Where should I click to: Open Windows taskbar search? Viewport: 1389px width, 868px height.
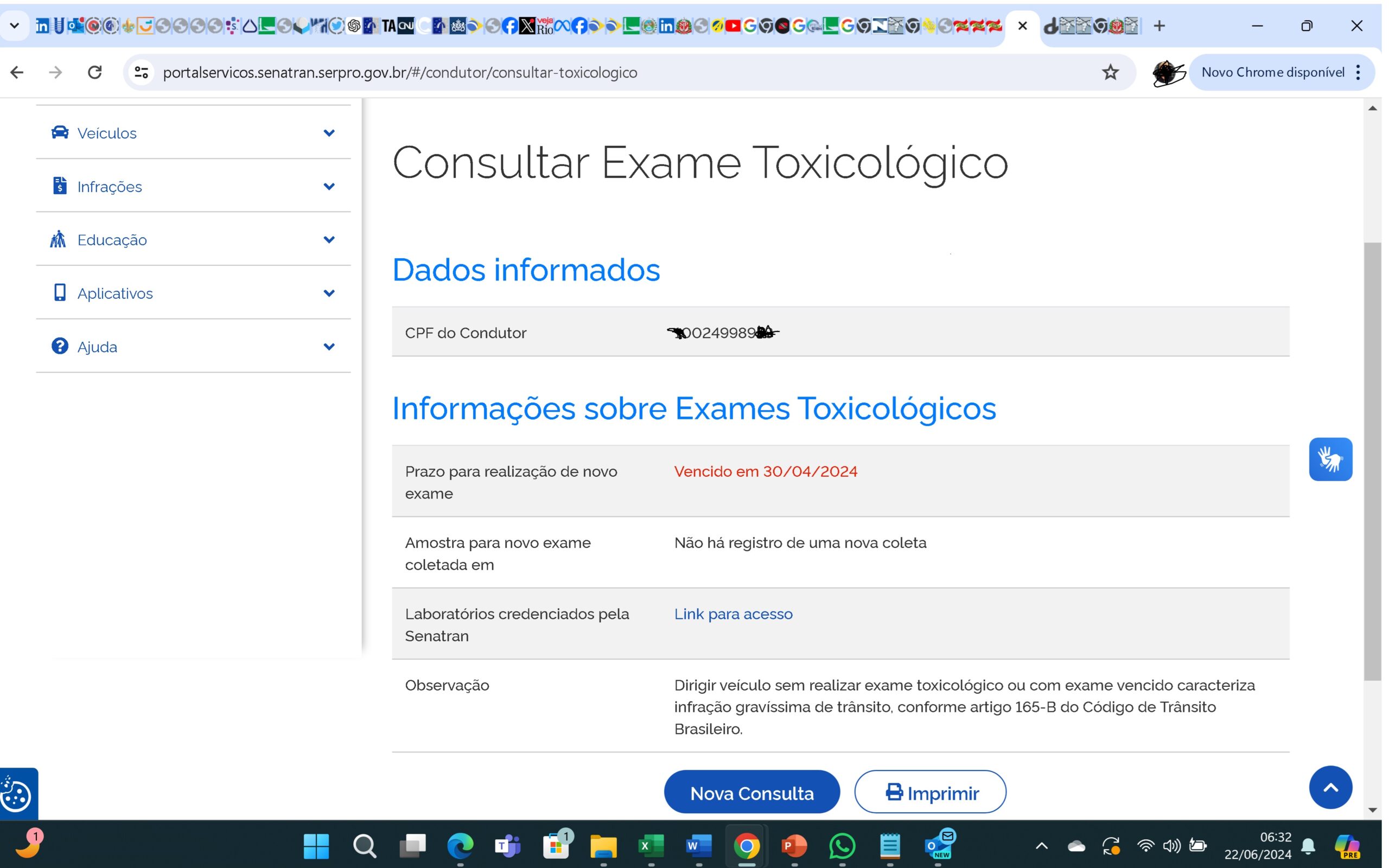click(x=365, y=846)
